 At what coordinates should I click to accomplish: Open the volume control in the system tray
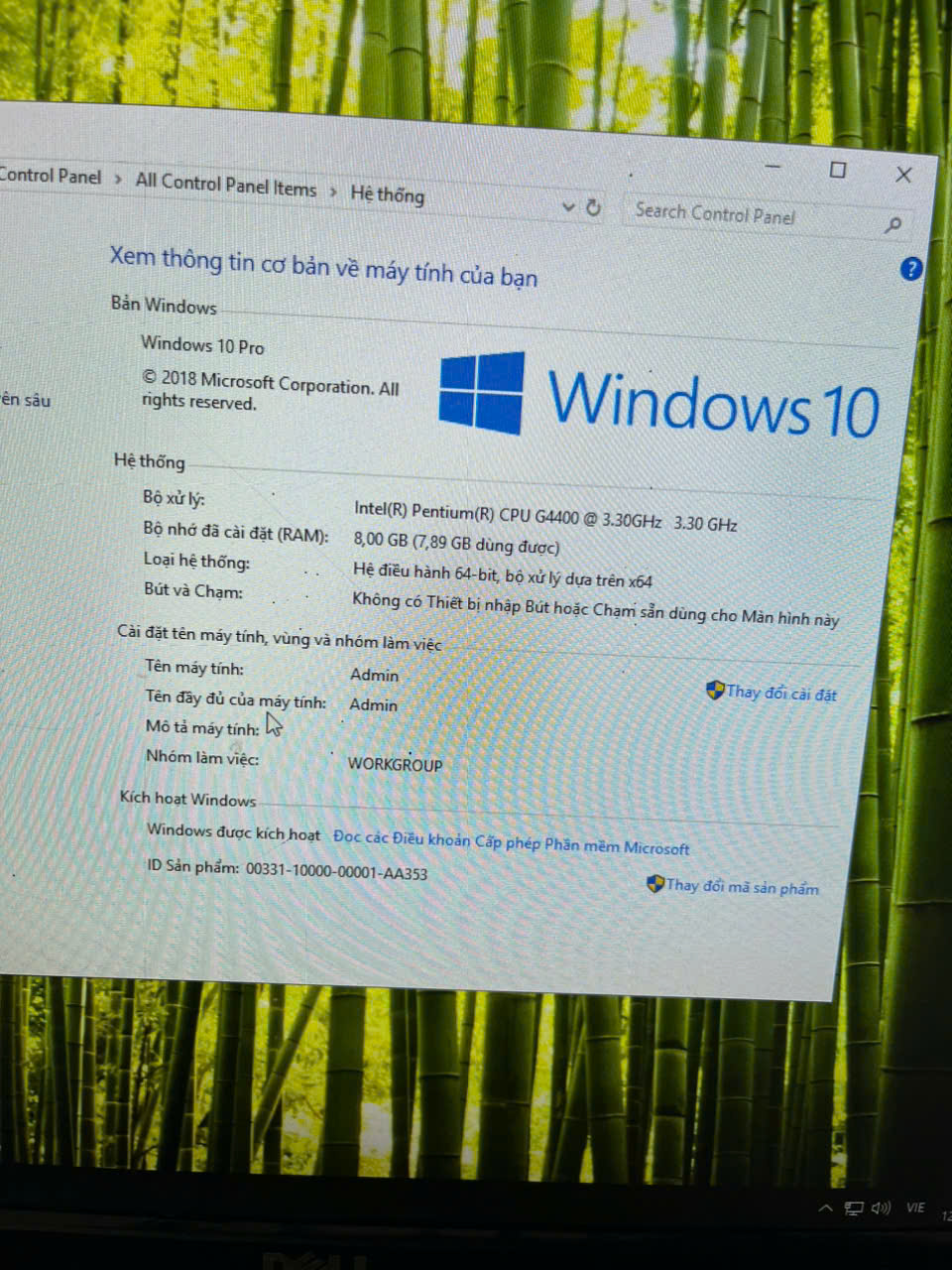click(880, 1207)
